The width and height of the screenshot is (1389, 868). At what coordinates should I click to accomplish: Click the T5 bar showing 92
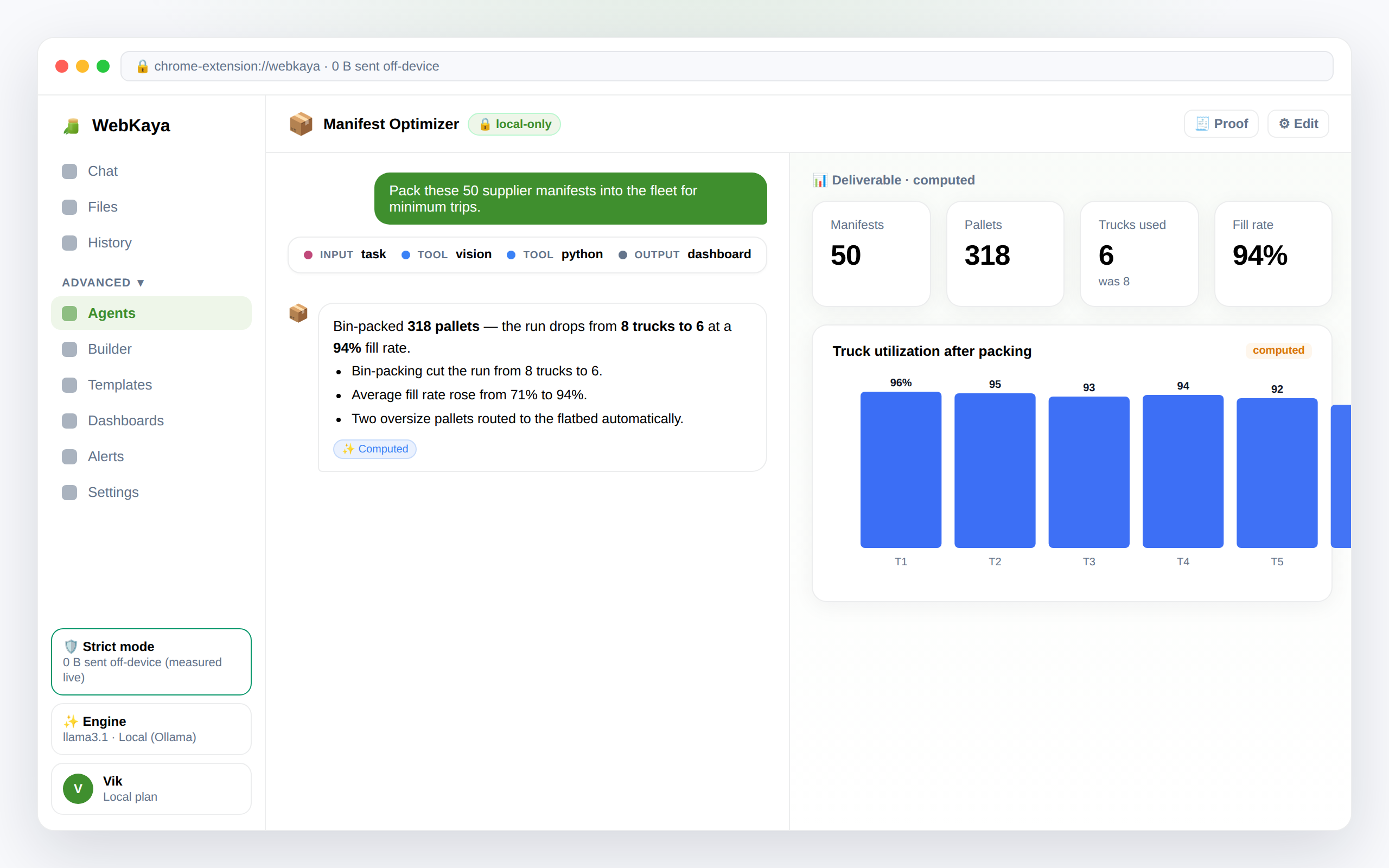(1277, 473)
